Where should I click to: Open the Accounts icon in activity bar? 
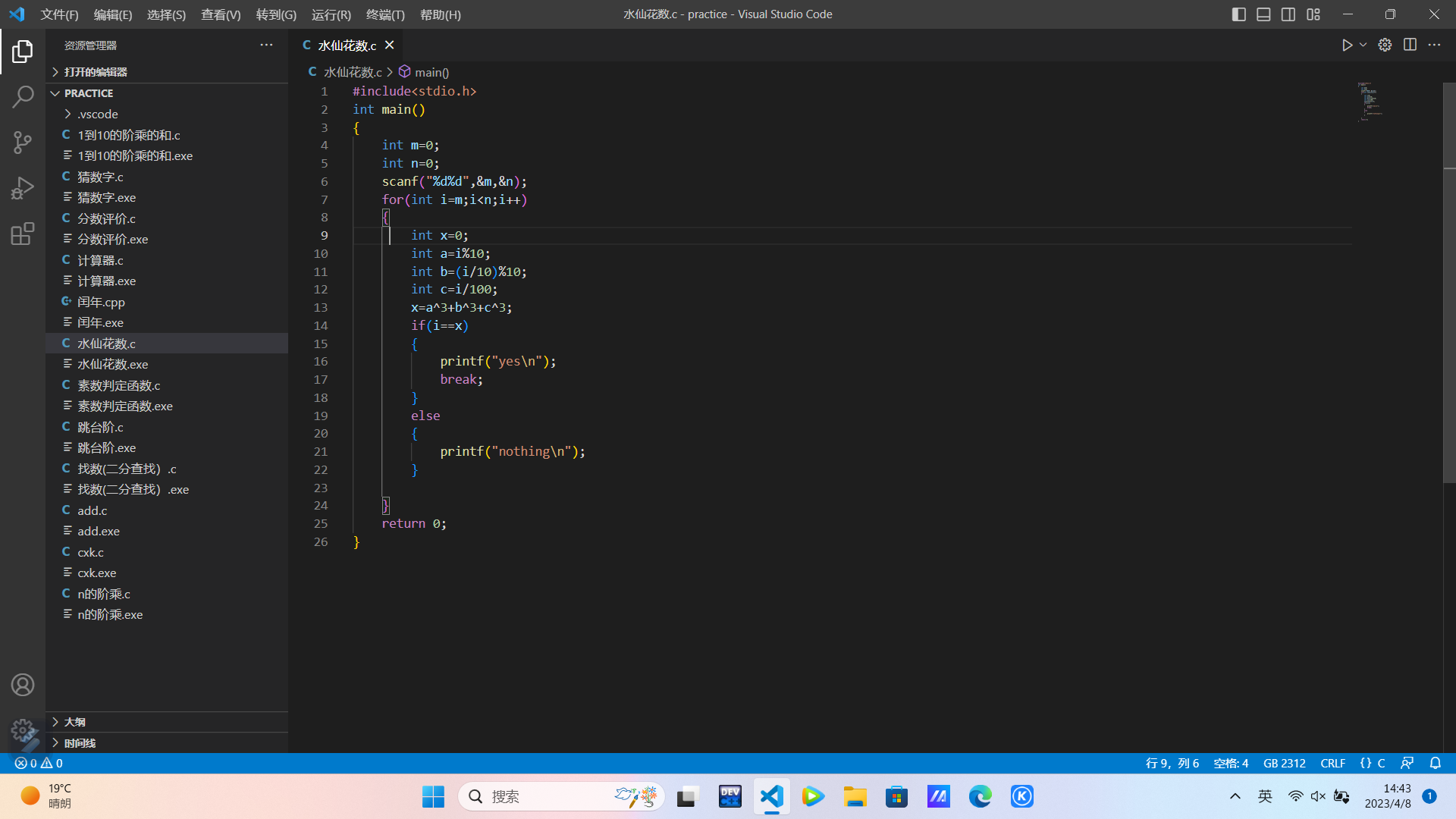[23, 685]
